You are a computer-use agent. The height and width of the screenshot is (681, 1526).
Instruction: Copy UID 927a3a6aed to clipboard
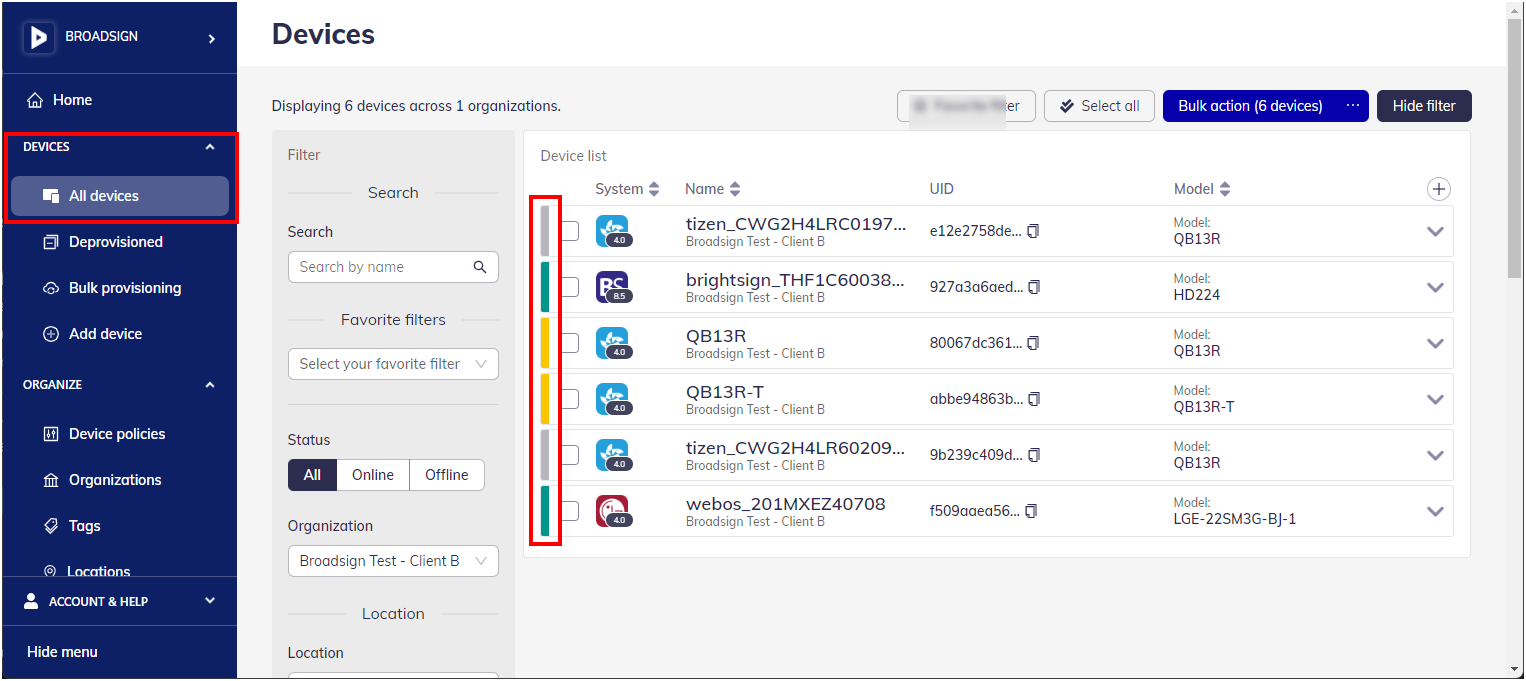(1034, 287)
